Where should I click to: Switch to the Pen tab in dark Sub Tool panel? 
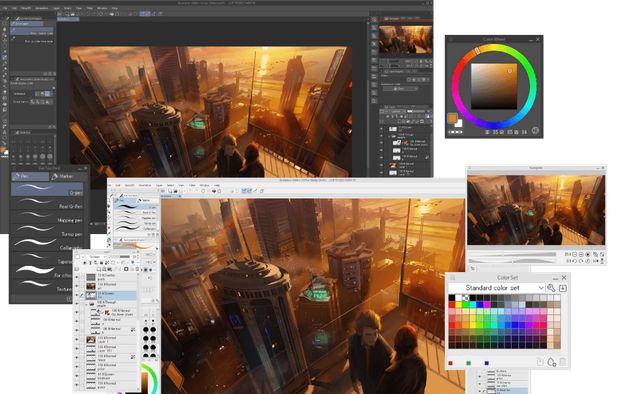point(30,176)
